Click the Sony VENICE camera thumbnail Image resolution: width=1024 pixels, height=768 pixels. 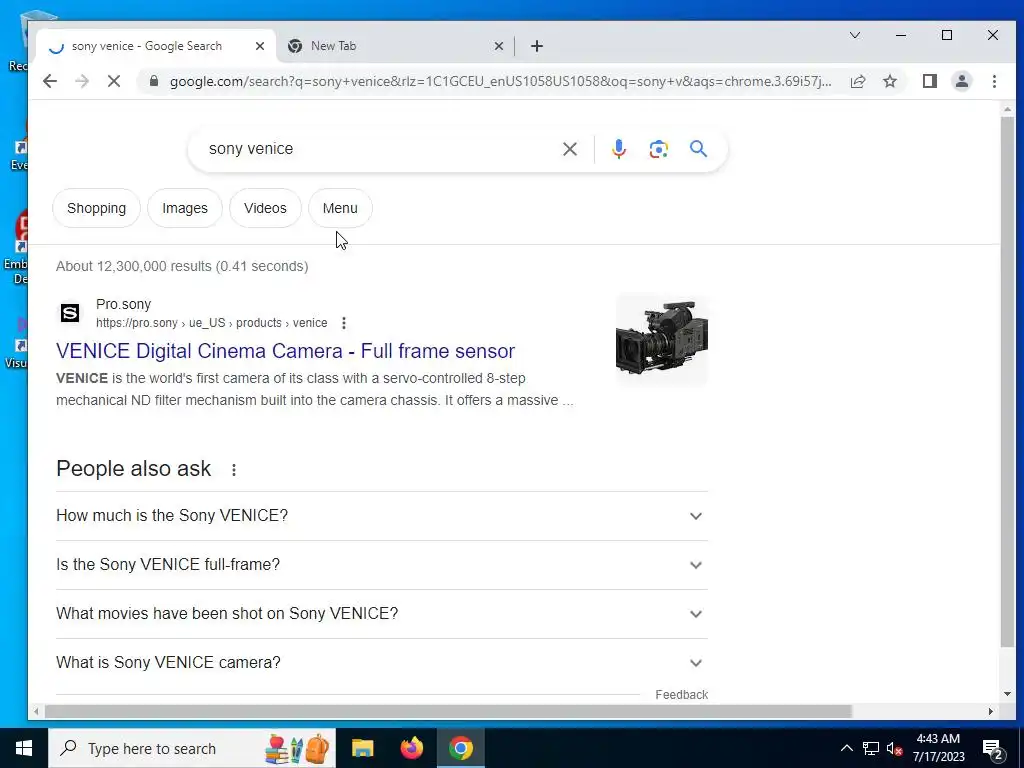point(662,340)
